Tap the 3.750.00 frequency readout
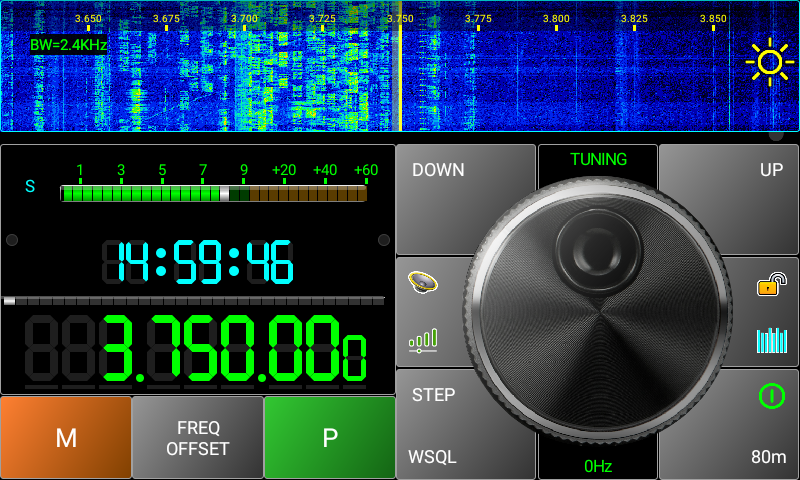This screenshot has height=480, width=800. coord(235,350)
